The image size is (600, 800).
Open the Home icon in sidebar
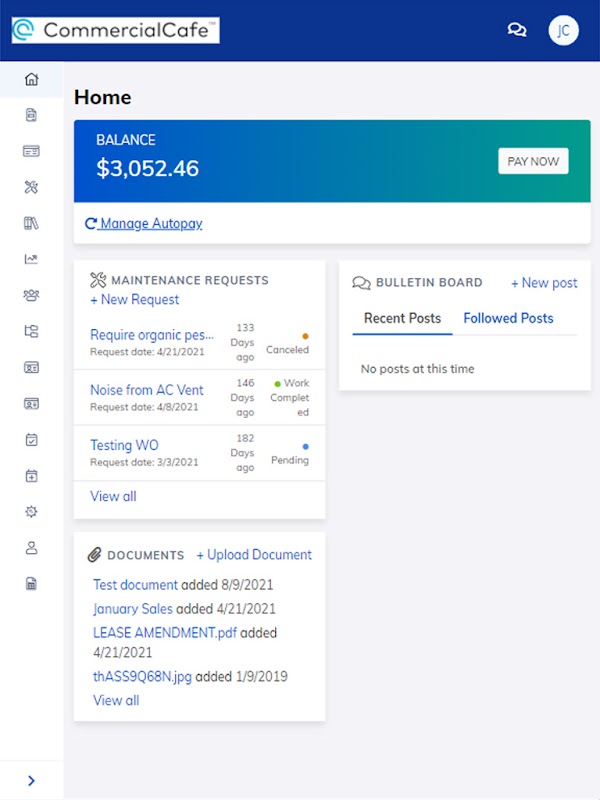click(31, 79)
